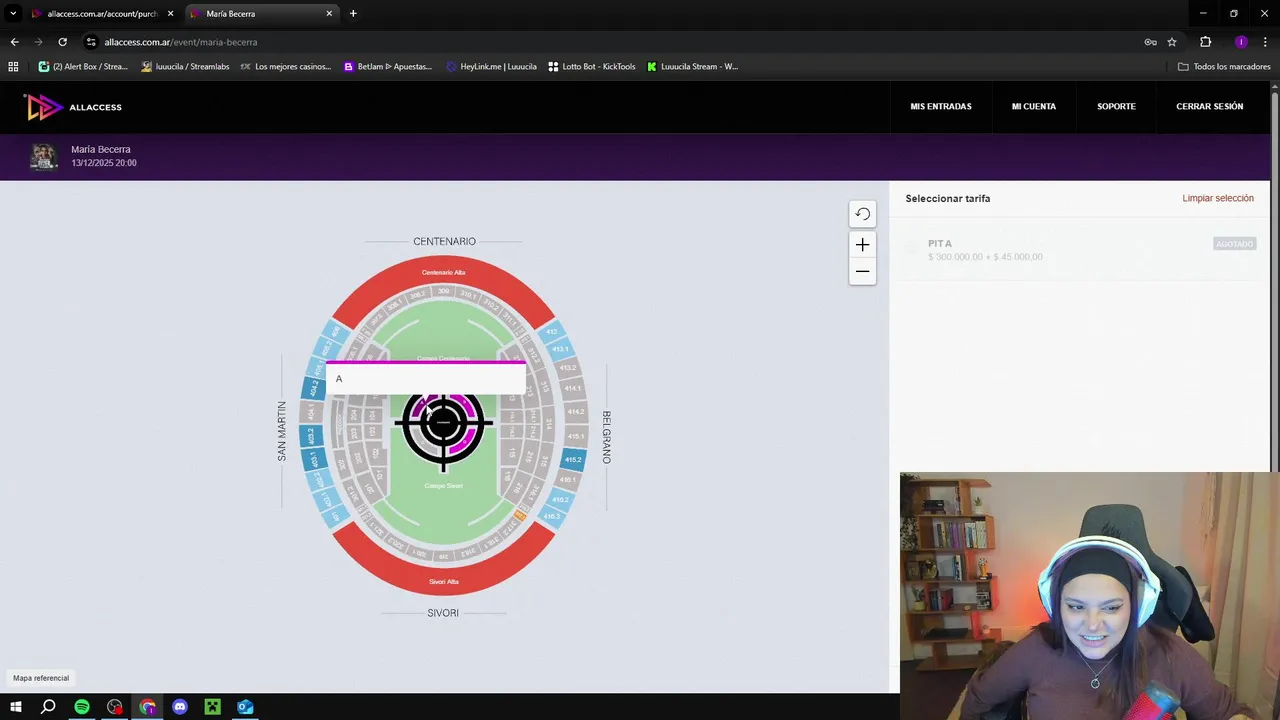
Task: Open MI CUENTA in the navigation
Action: [x=1033, y=106]
